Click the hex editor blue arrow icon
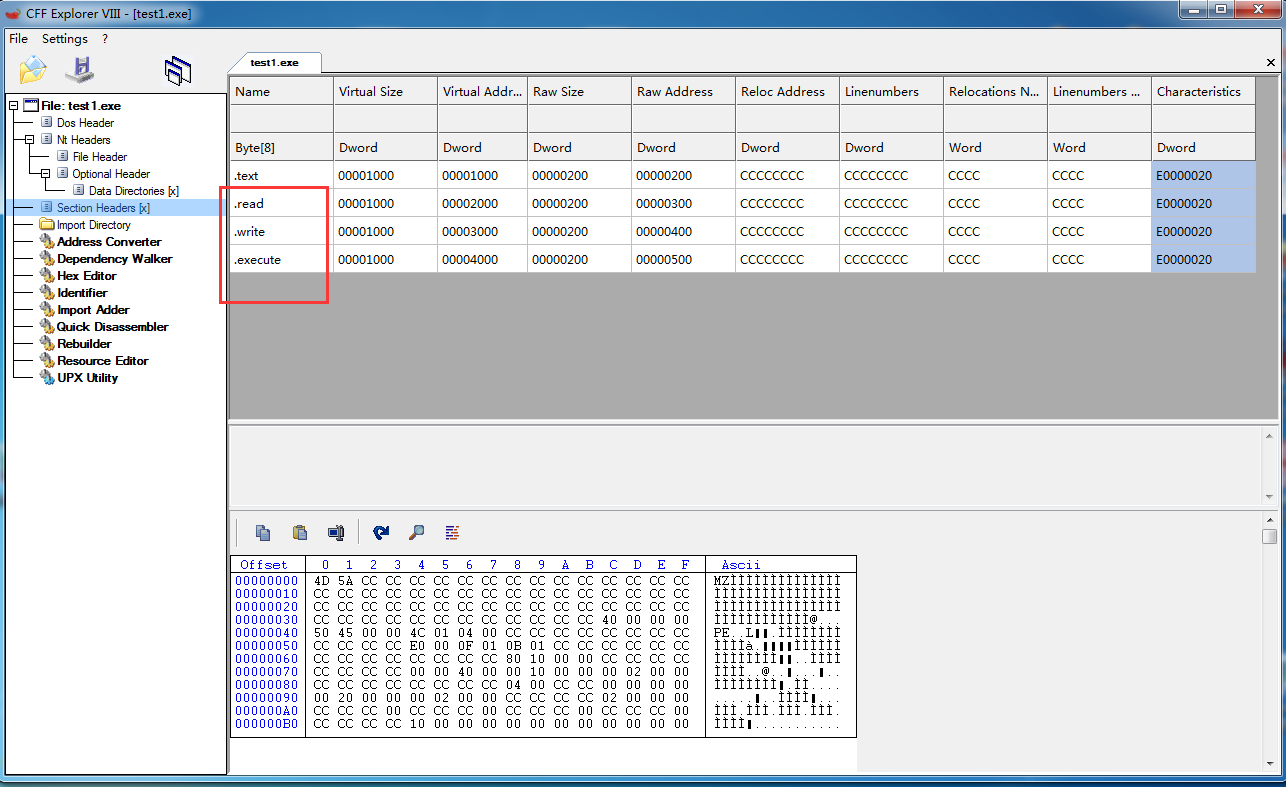1286x787 pixels. tap(381, 532)
